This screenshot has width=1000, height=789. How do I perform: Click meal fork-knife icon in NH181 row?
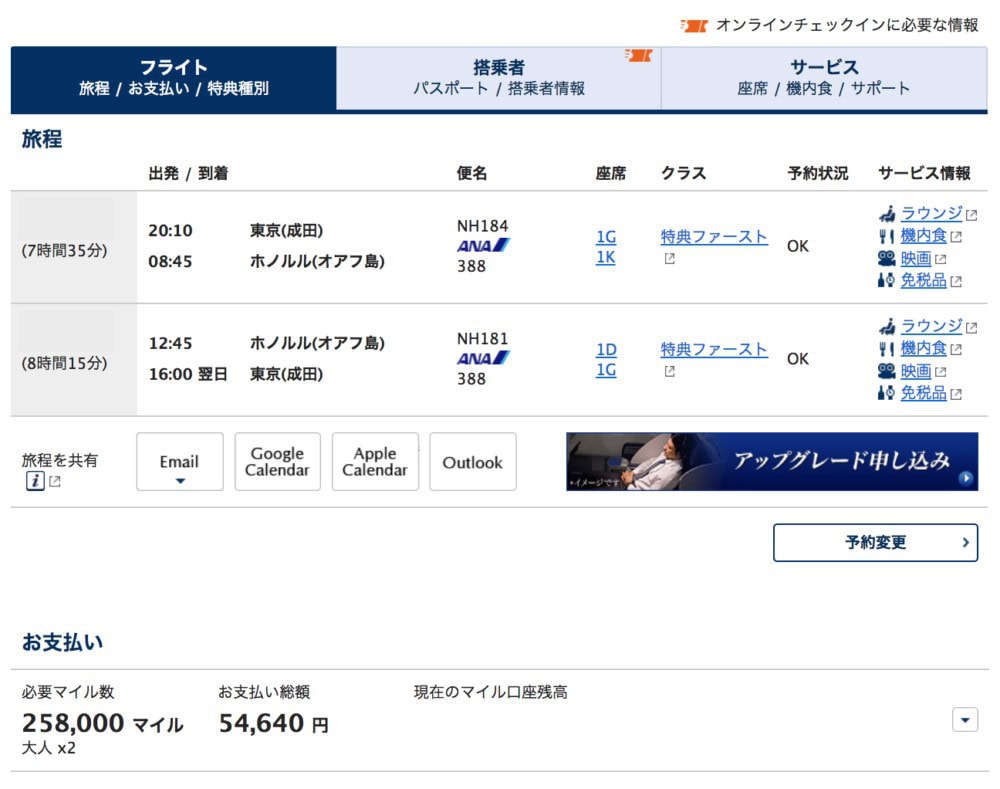point(886,349)
